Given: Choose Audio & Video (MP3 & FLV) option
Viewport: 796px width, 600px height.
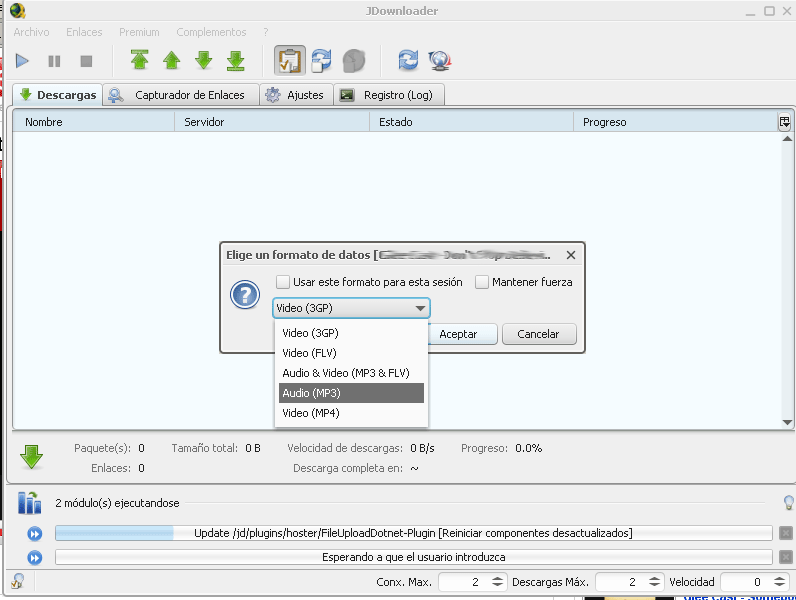Looking at the screenshot, I should coord(351,373).
